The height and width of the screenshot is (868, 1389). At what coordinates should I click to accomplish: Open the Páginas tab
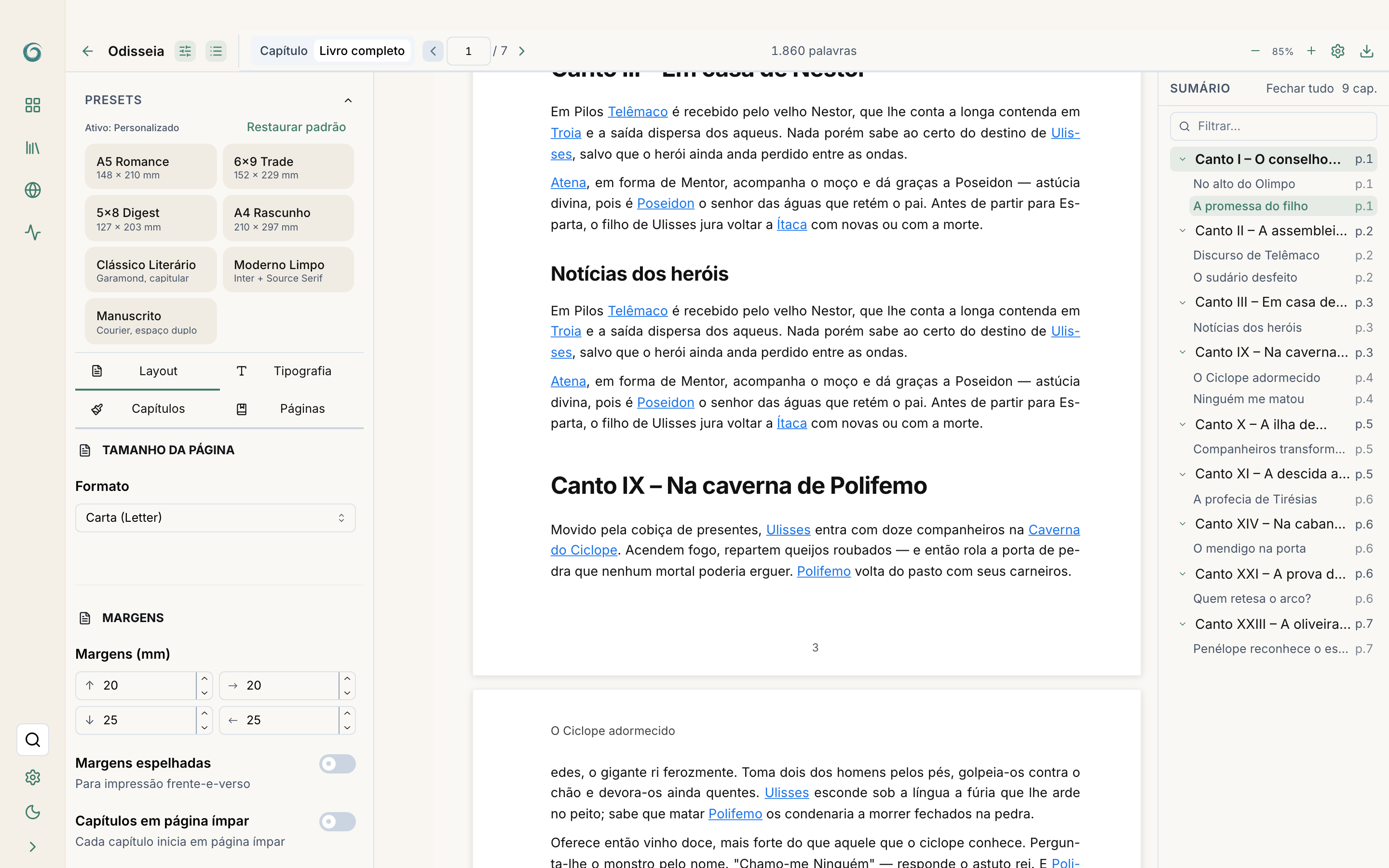tap(292, 409)
